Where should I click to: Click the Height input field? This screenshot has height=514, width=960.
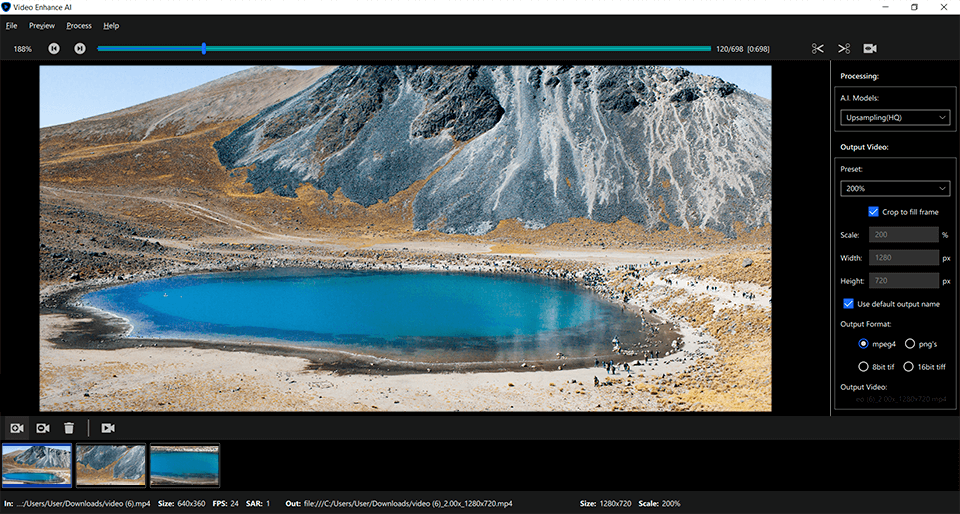904,281
